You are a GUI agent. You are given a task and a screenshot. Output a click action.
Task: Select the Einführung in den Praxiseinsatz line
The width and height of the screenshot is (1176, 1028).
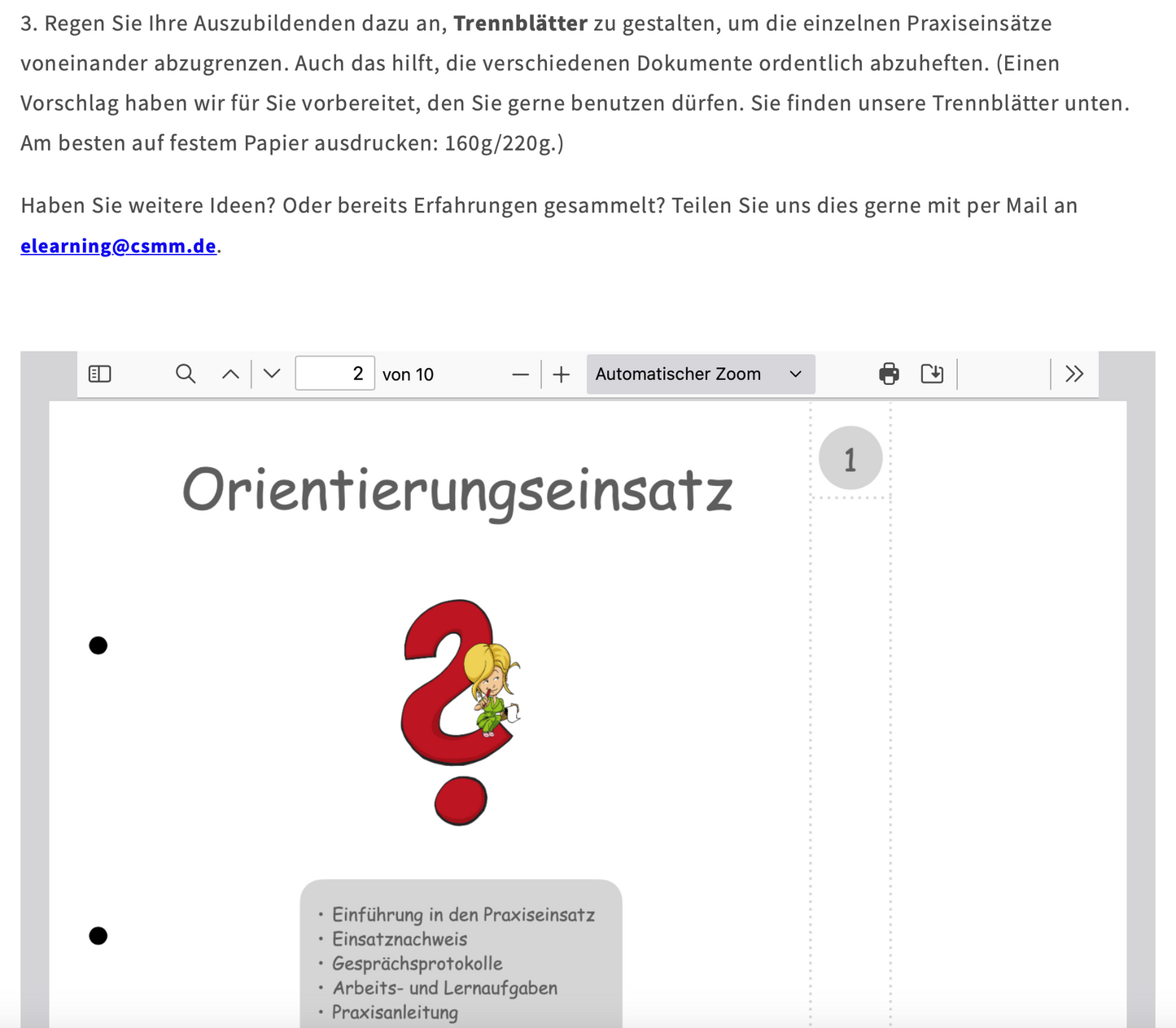point(463,915)
